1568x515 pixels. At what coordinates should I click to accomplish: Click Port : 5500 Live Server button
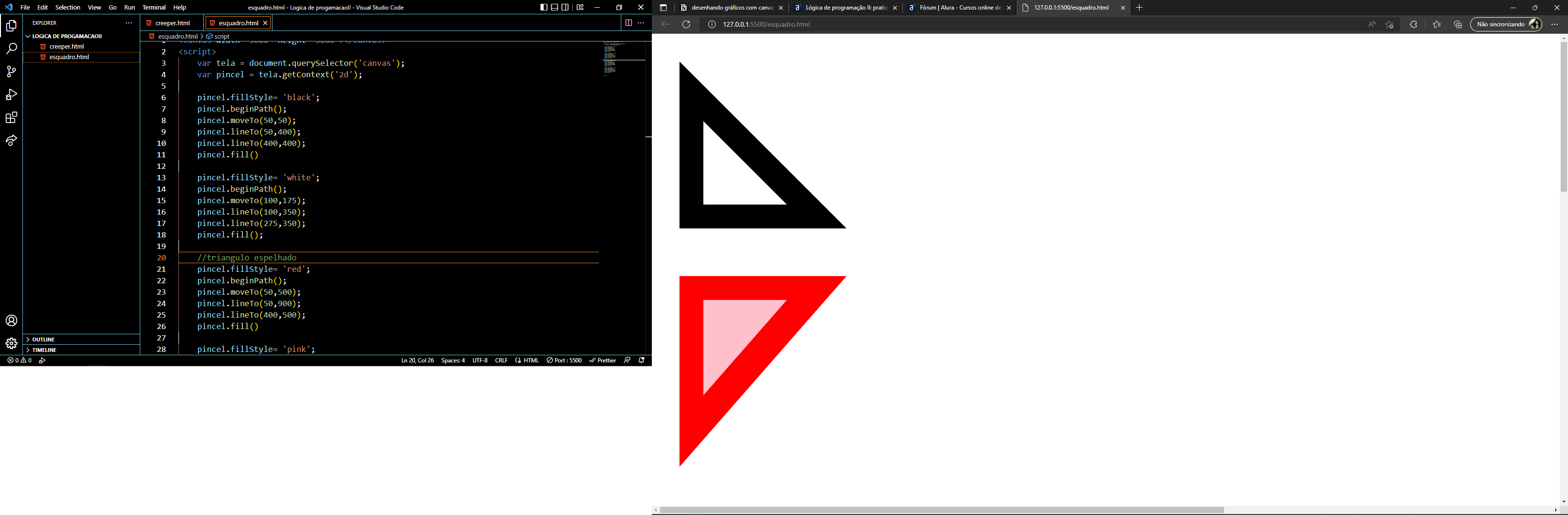(564, 360)
